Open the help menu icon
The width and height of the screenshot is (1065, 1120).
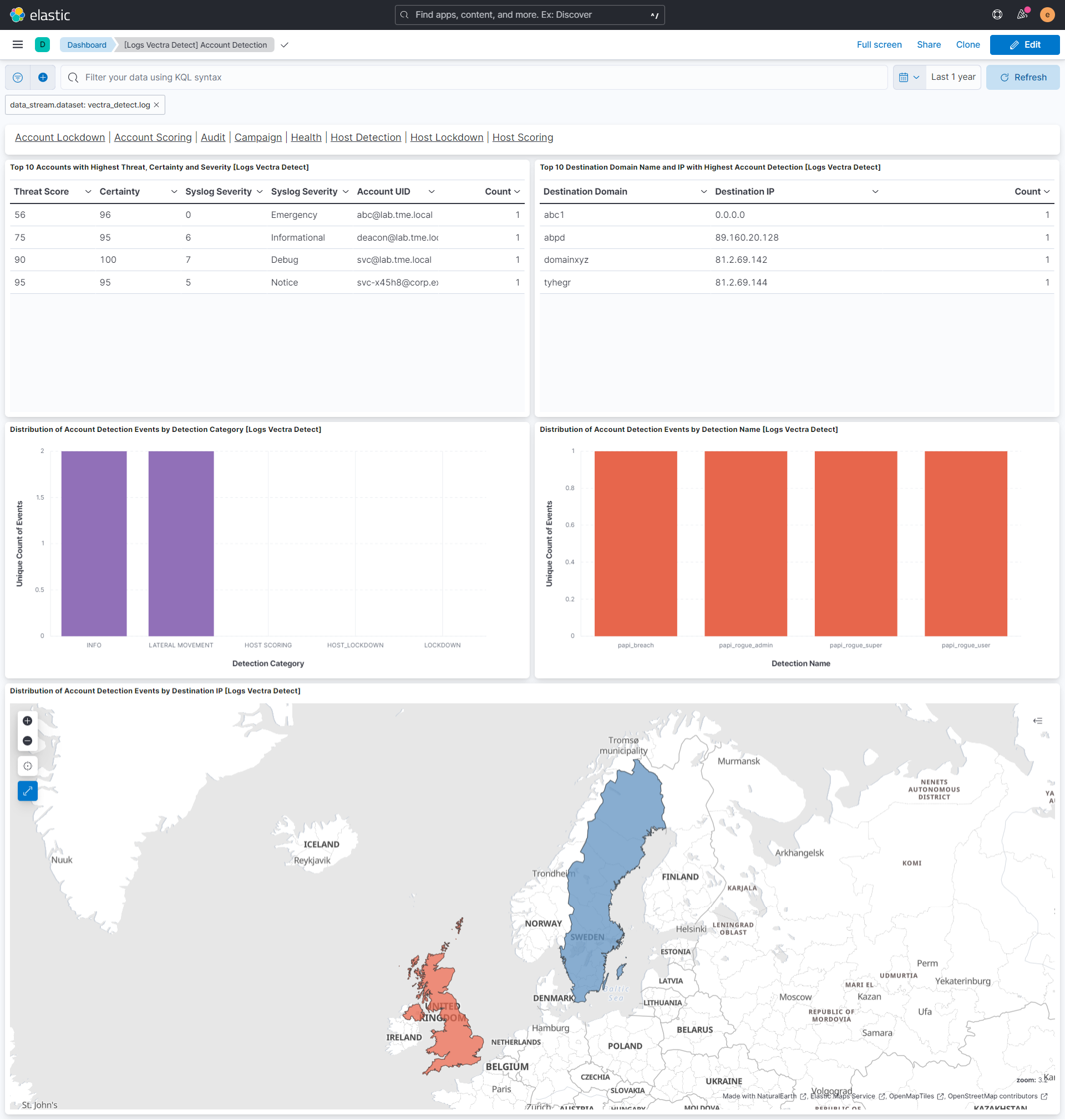tap(997, 15)
